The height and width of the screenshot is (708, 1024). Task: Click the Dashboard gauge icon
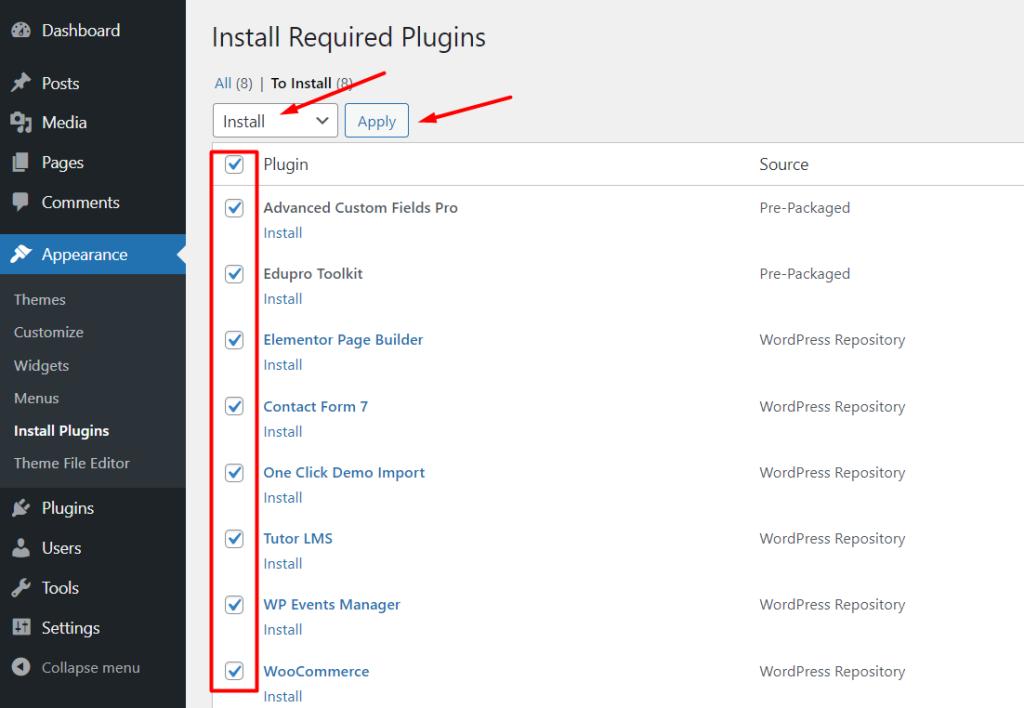point(21,30)
